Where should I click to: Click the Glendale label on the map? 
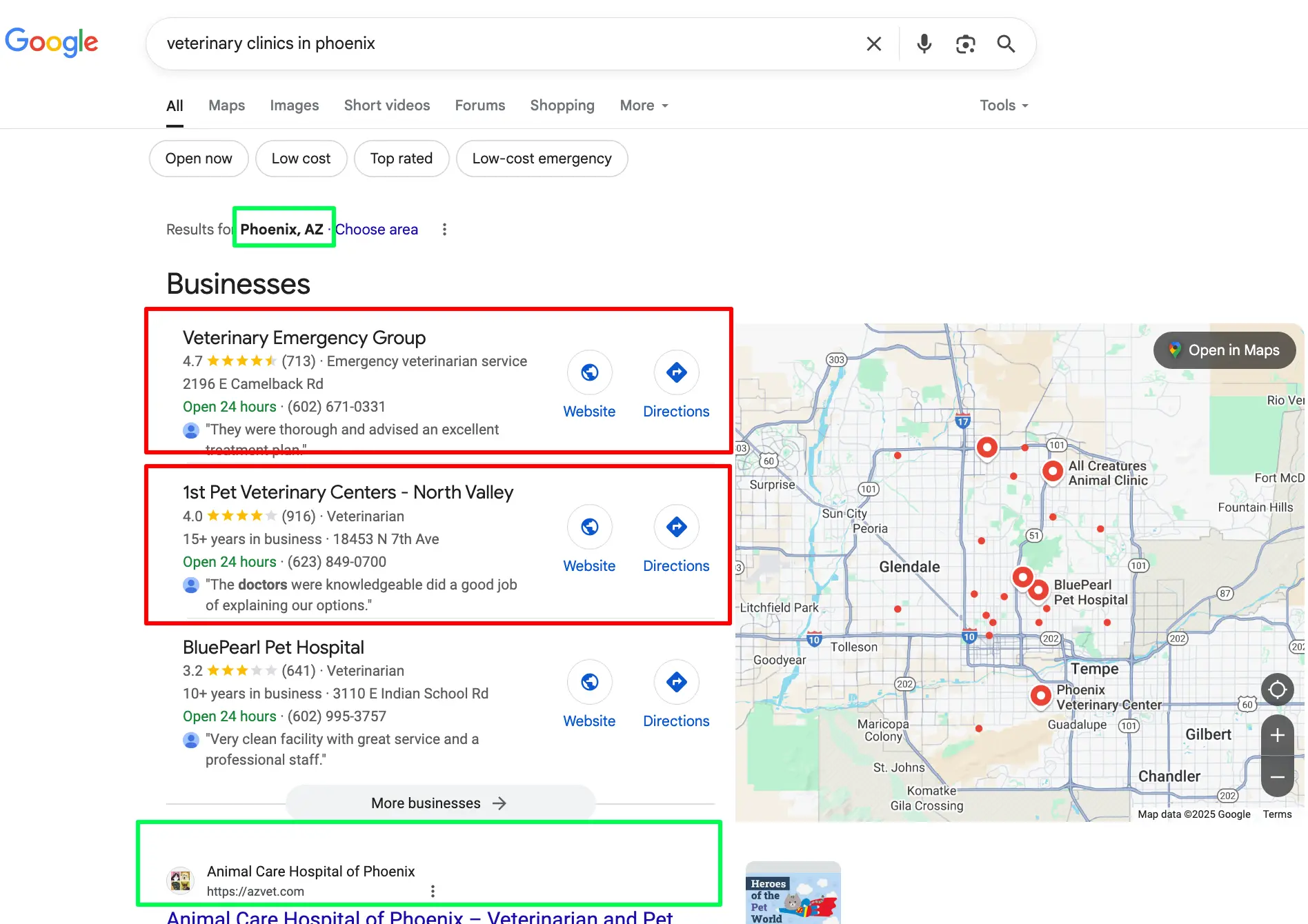pyautogui.click(x=909, y=567)
